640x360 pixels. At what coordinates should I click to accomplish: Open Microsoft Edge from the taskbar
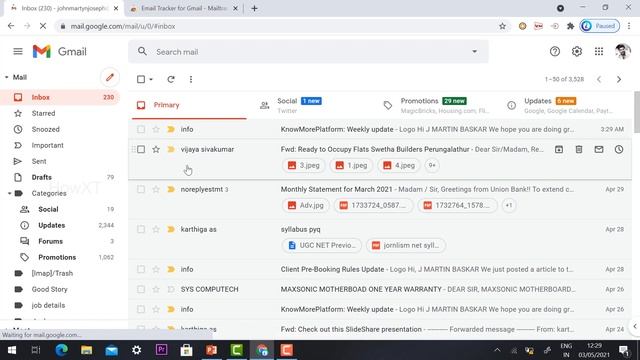61,350
